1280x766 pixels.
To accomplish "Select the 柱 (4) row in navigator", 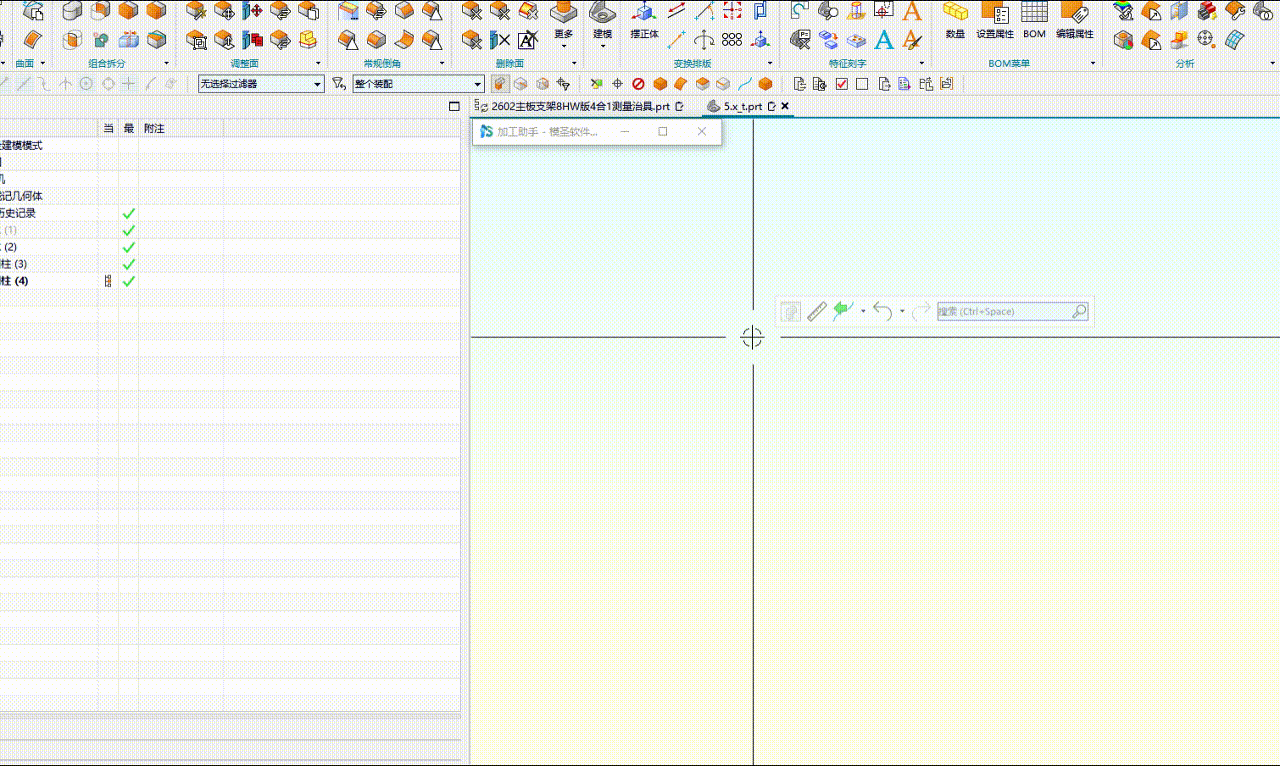I will pyautogui.click(x=230, y=281).
